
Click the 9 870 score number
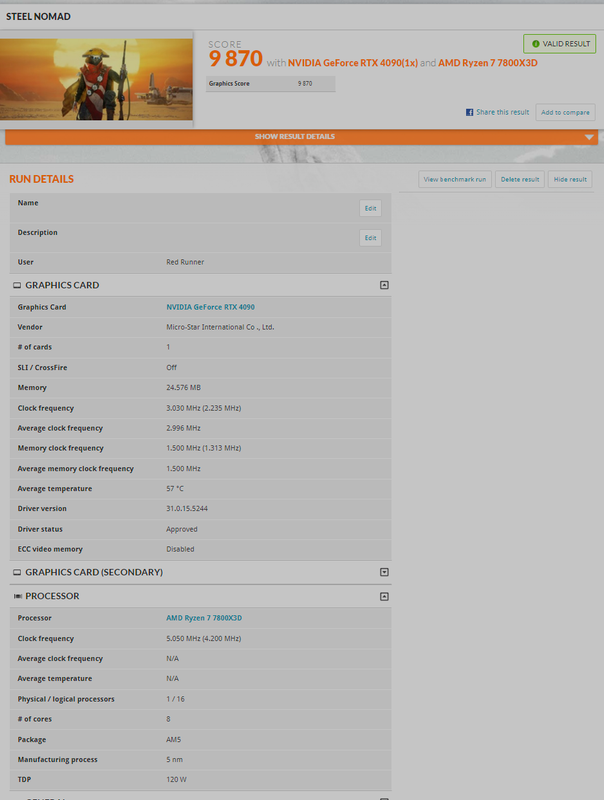(x=236, y=59)
